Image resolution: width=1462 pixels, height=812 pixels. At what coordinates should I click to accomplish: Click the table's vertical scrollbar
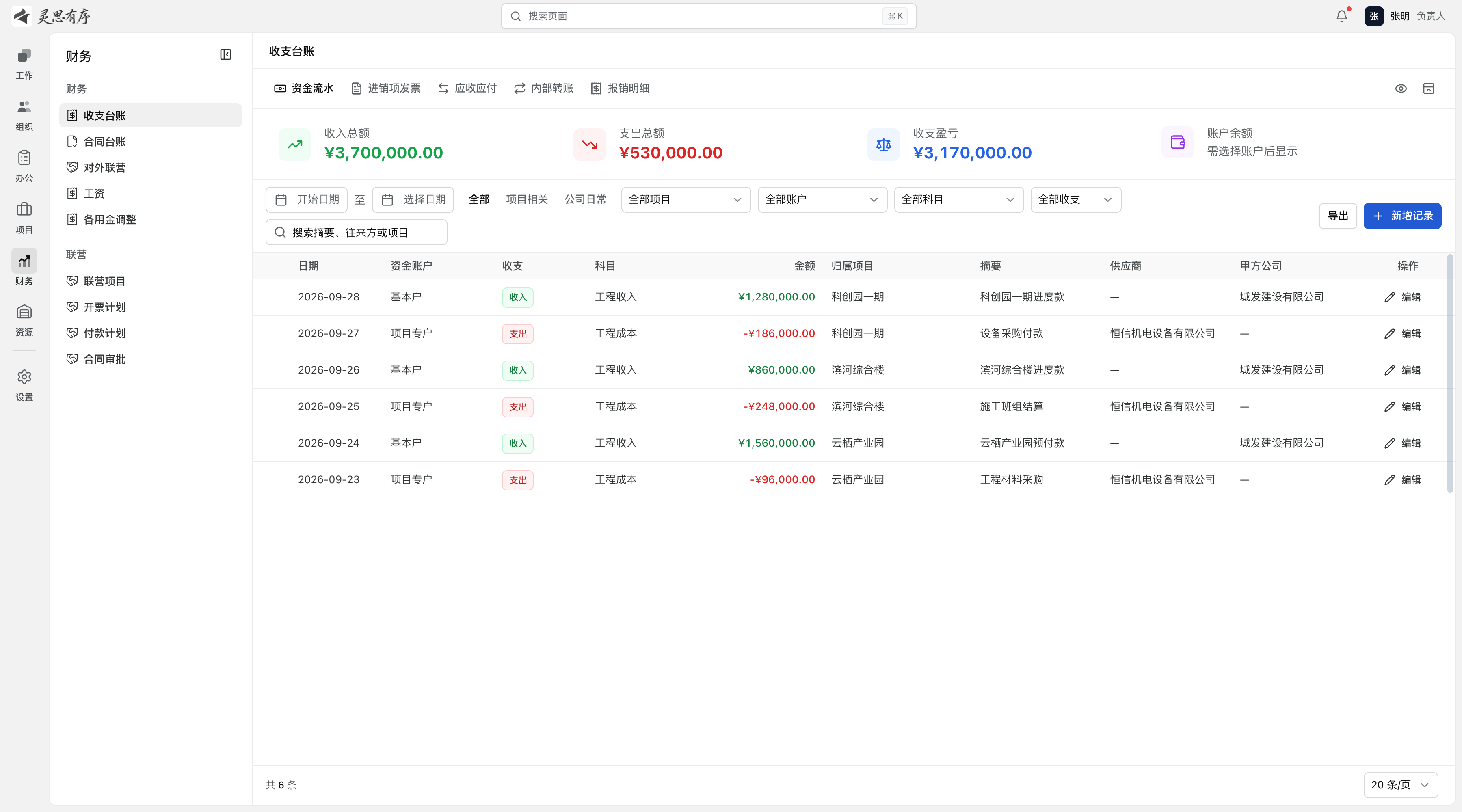1450,374
